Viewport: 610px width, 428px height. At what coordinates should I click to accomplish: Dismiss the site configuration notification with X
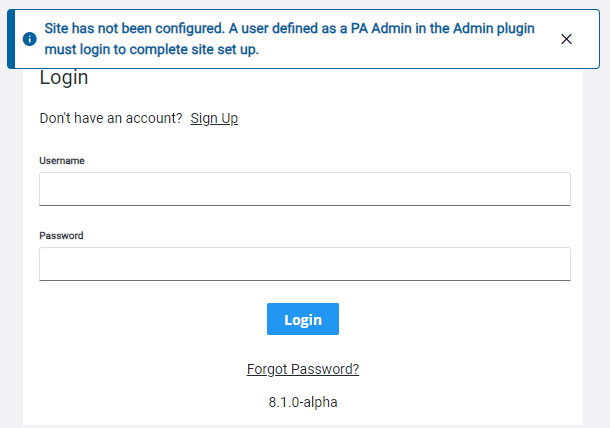pyautogui.click(x=566, y=39)
